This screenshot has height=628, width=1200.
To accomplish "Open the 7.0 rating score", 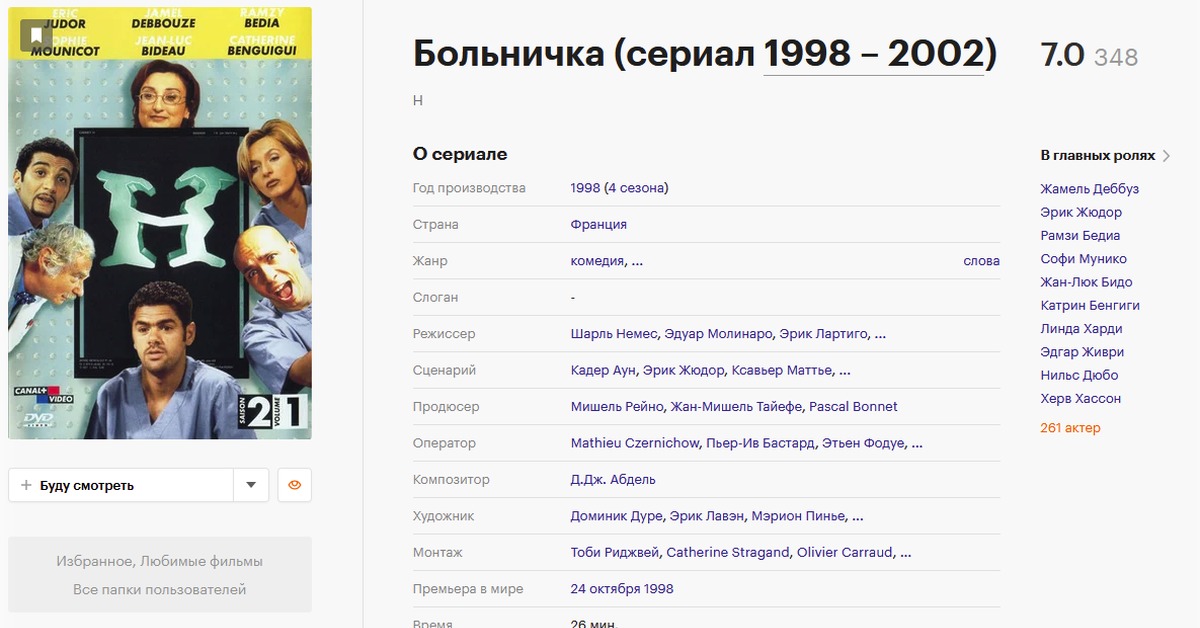I will click(x=1062, y=56).
